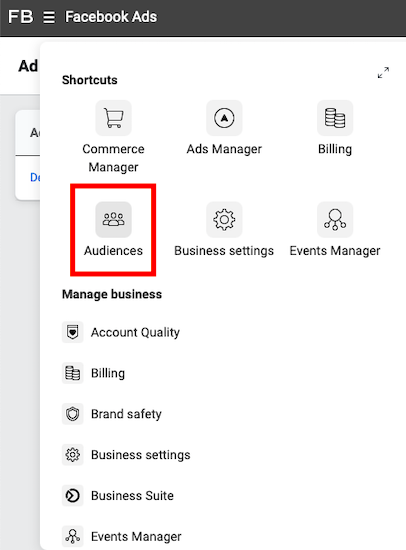406x550 pixels.
Task: Click the Manage business heading
Action: point(112,294)
